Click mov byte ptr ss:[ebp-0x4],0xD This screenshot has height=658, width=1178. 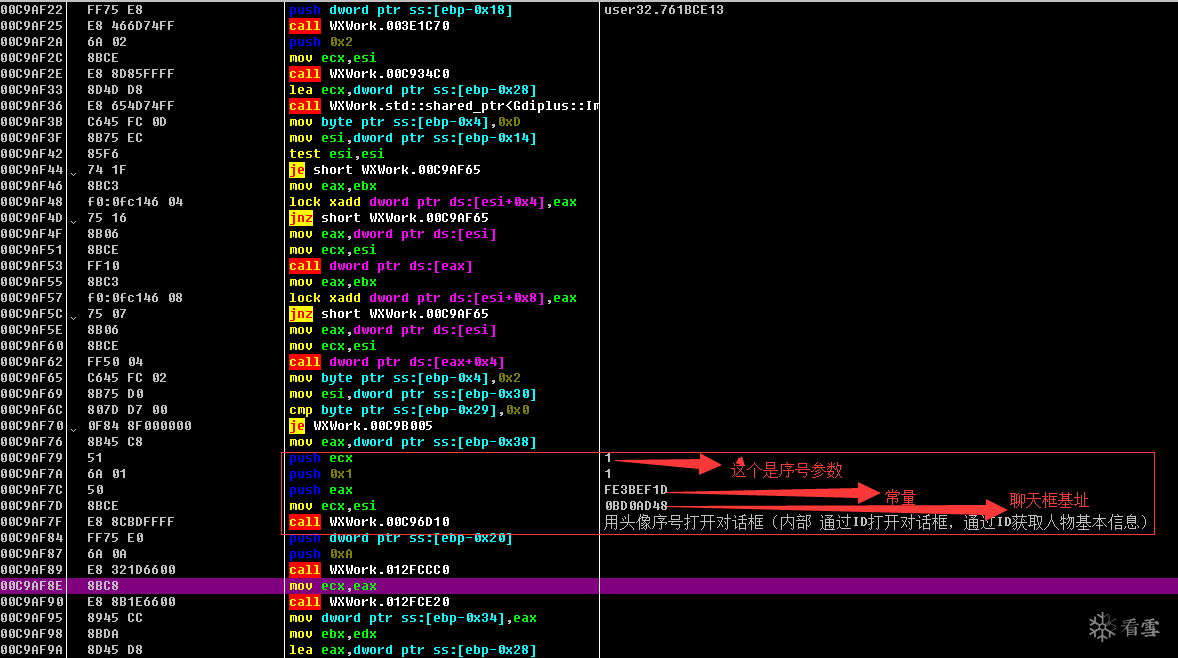[x=405, y=122]
